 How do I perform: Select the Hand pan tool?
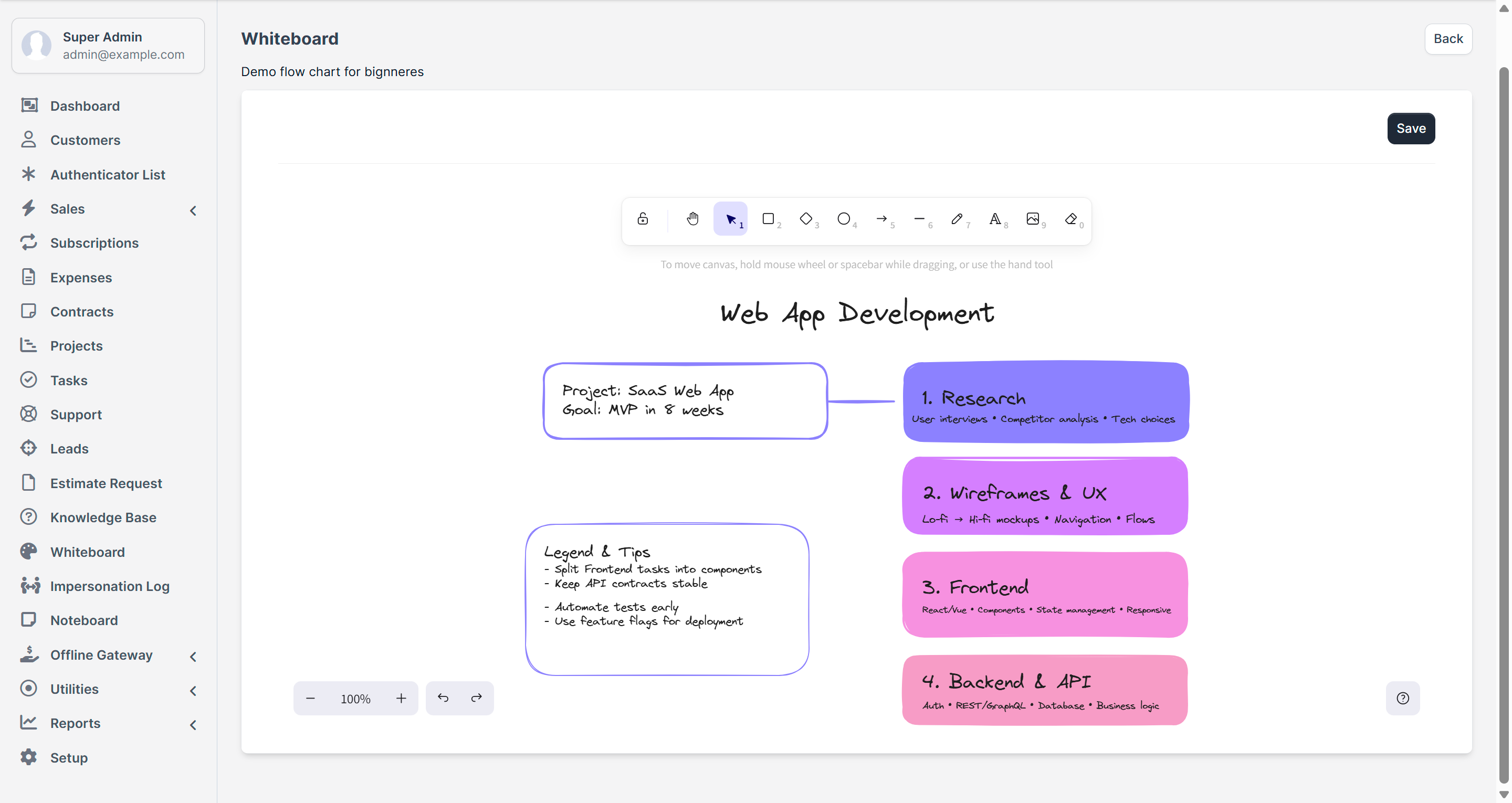(692, 219)
